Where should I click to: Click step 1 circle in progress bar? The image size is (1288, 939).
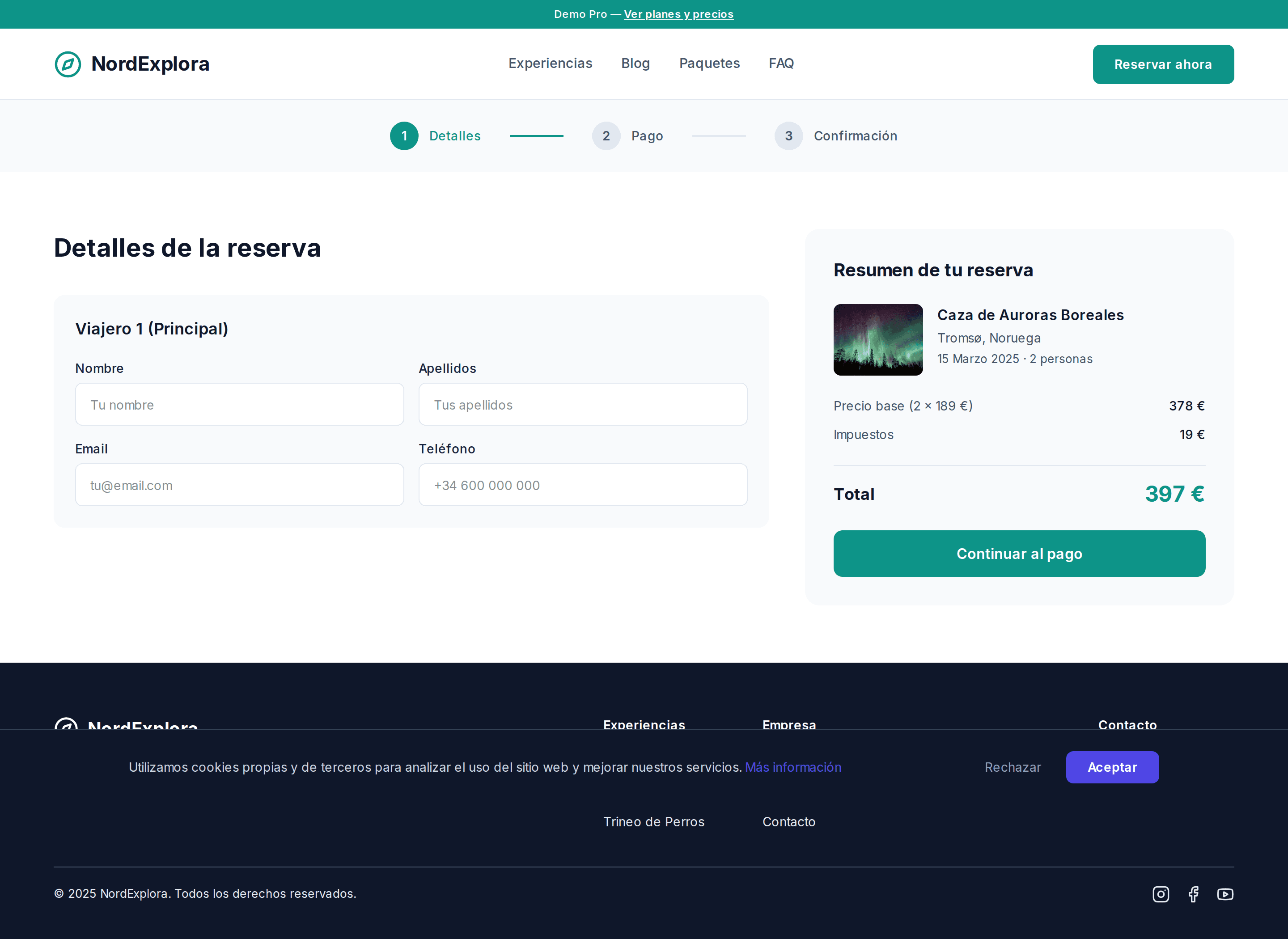point(403,136)
